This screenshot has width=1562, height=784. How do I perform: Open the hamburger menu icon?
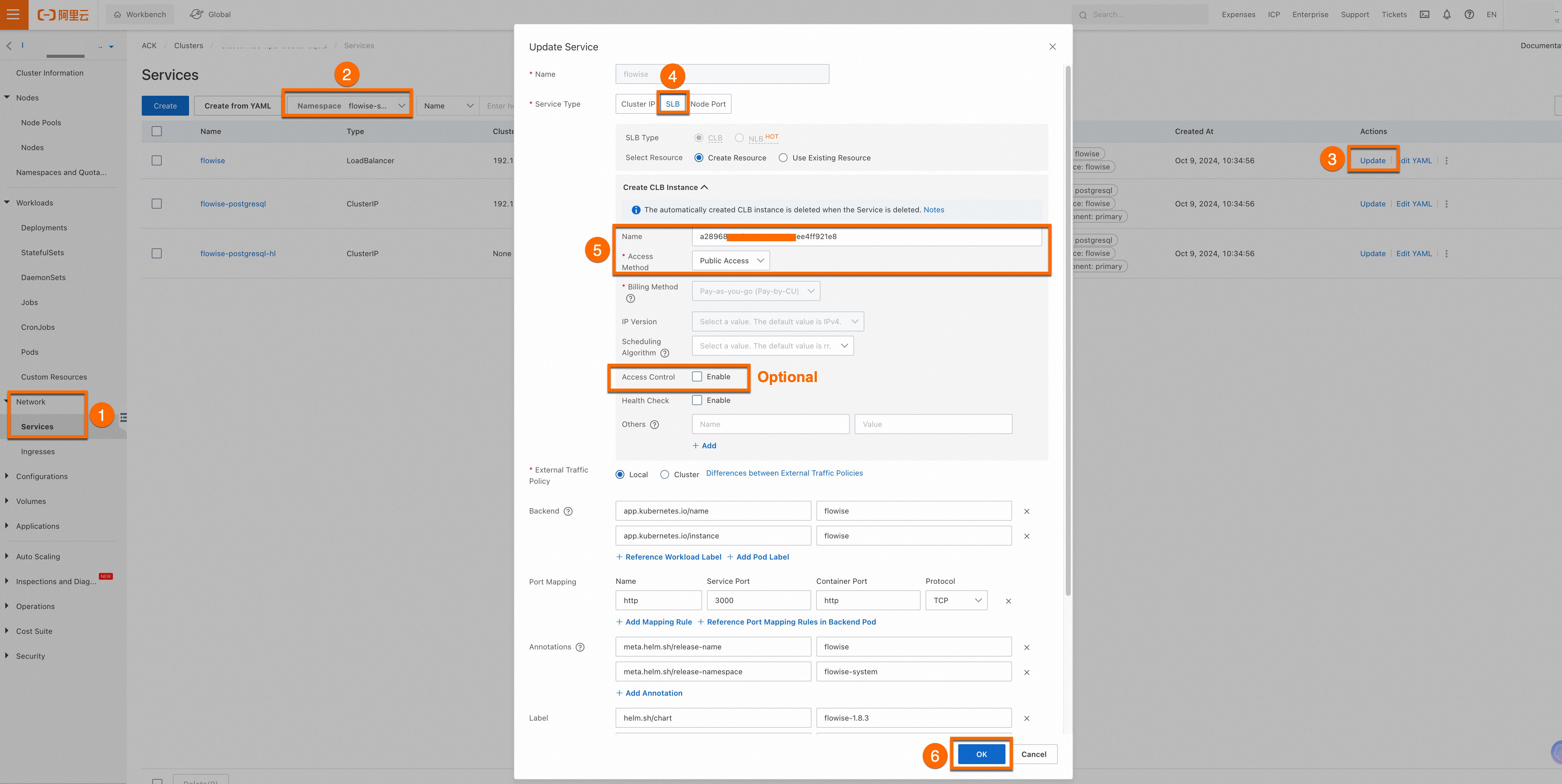[x=13, y=14]
